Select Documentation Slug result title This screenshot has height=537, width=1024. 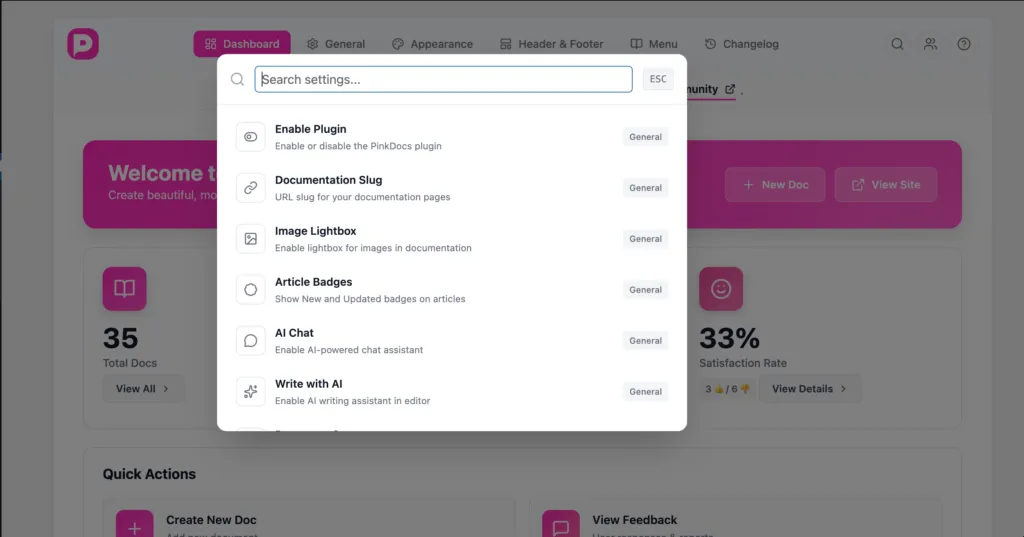click(x=328, y=180)
